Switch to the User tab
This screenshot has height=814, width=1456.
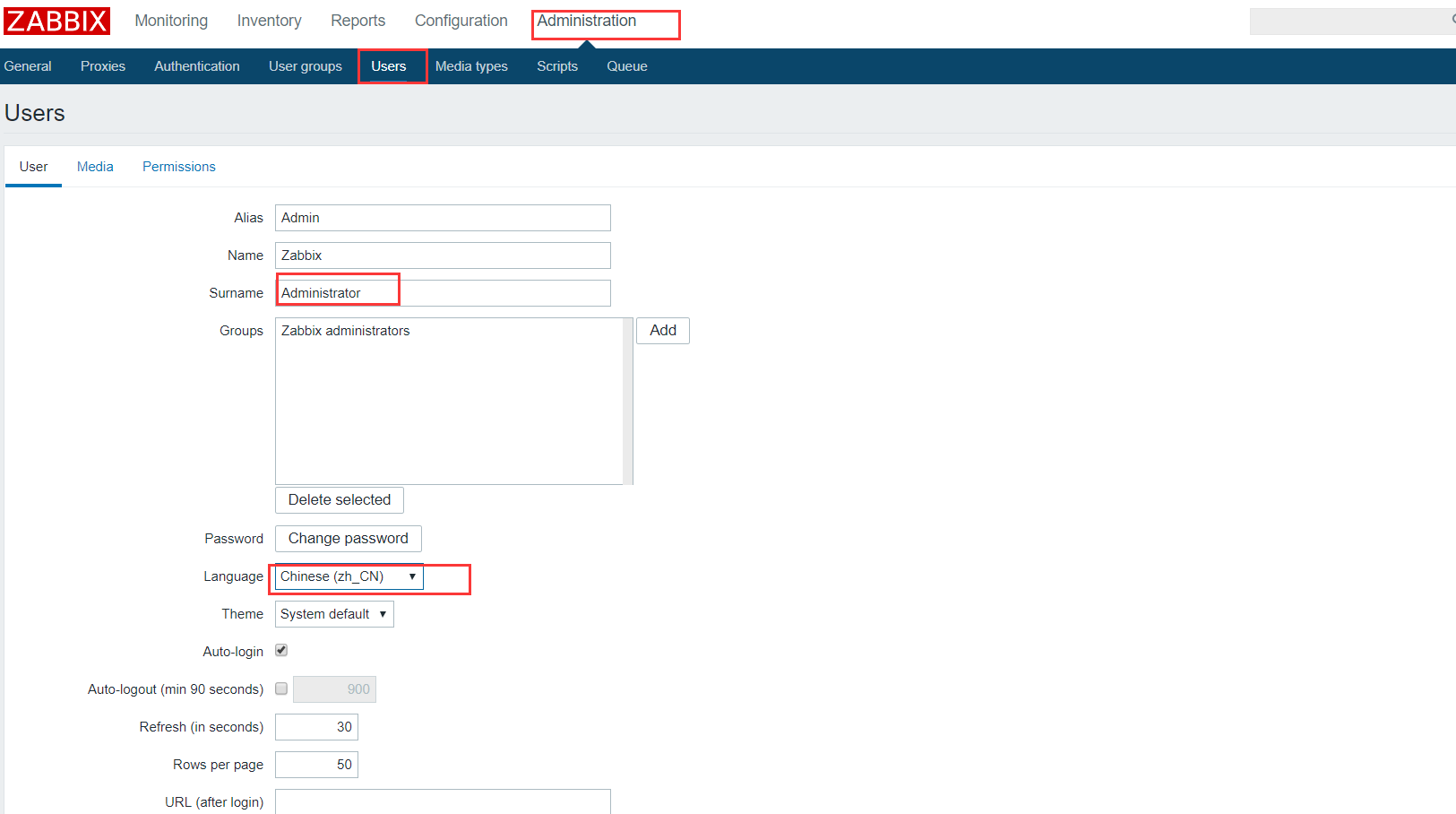tap(33, 167)
